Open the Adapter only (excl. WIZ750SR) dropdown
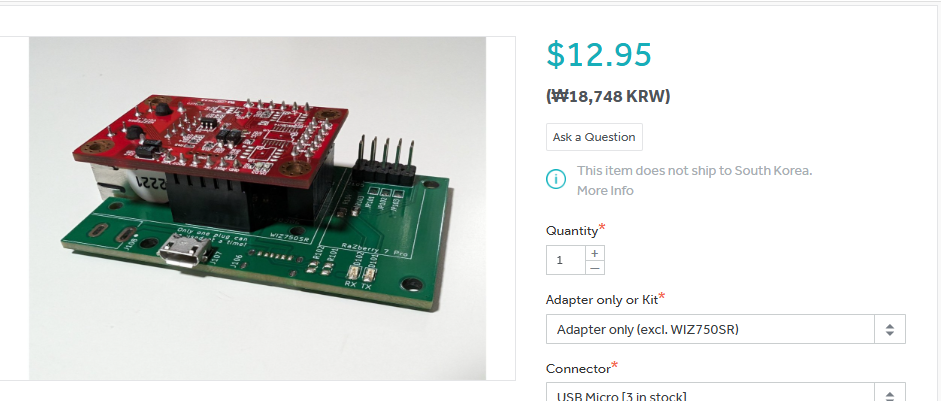Viewport: 941px width, 401px height. [x=726, y=329]
